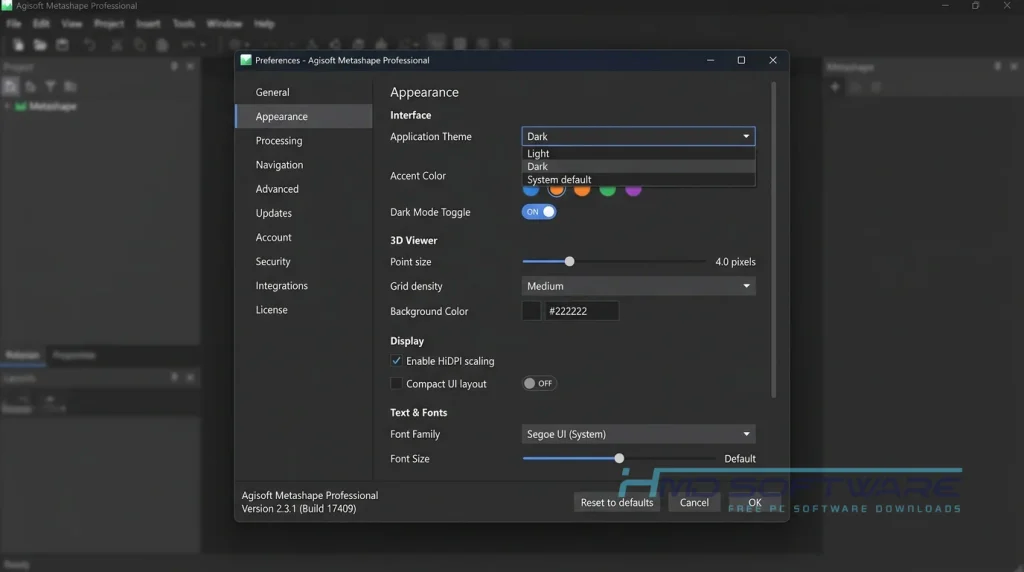Open Advanced preferences section
This screenshot has height=572, width=1024.
point(304,189)
